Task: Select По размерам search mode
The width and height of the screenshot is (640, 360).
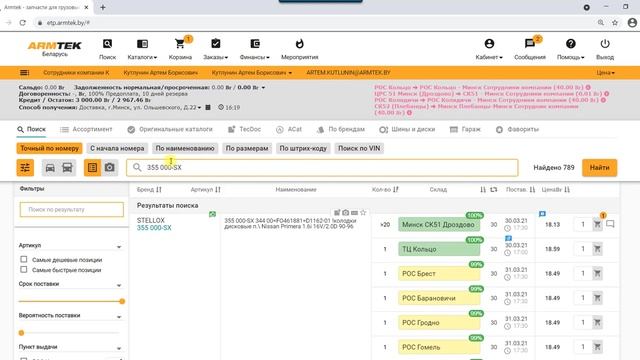Action: pos(247,149)
